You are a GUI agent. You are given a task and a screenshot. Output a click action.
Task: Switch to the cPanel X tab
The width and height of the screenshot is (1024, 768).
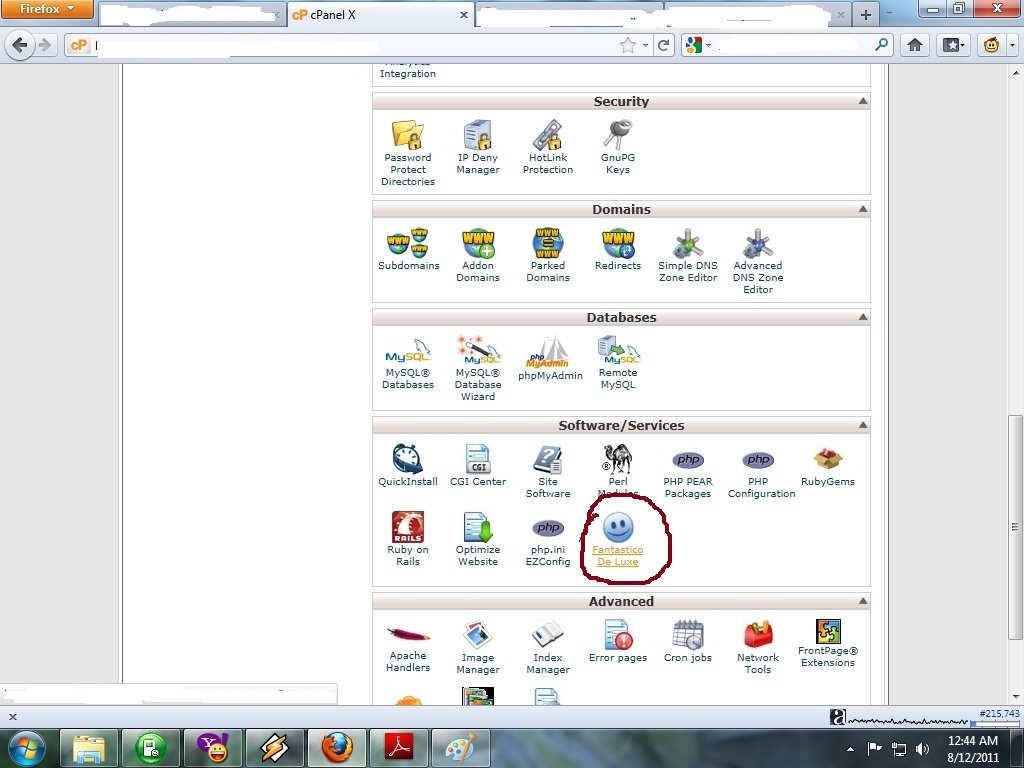[x=380, y=14]
